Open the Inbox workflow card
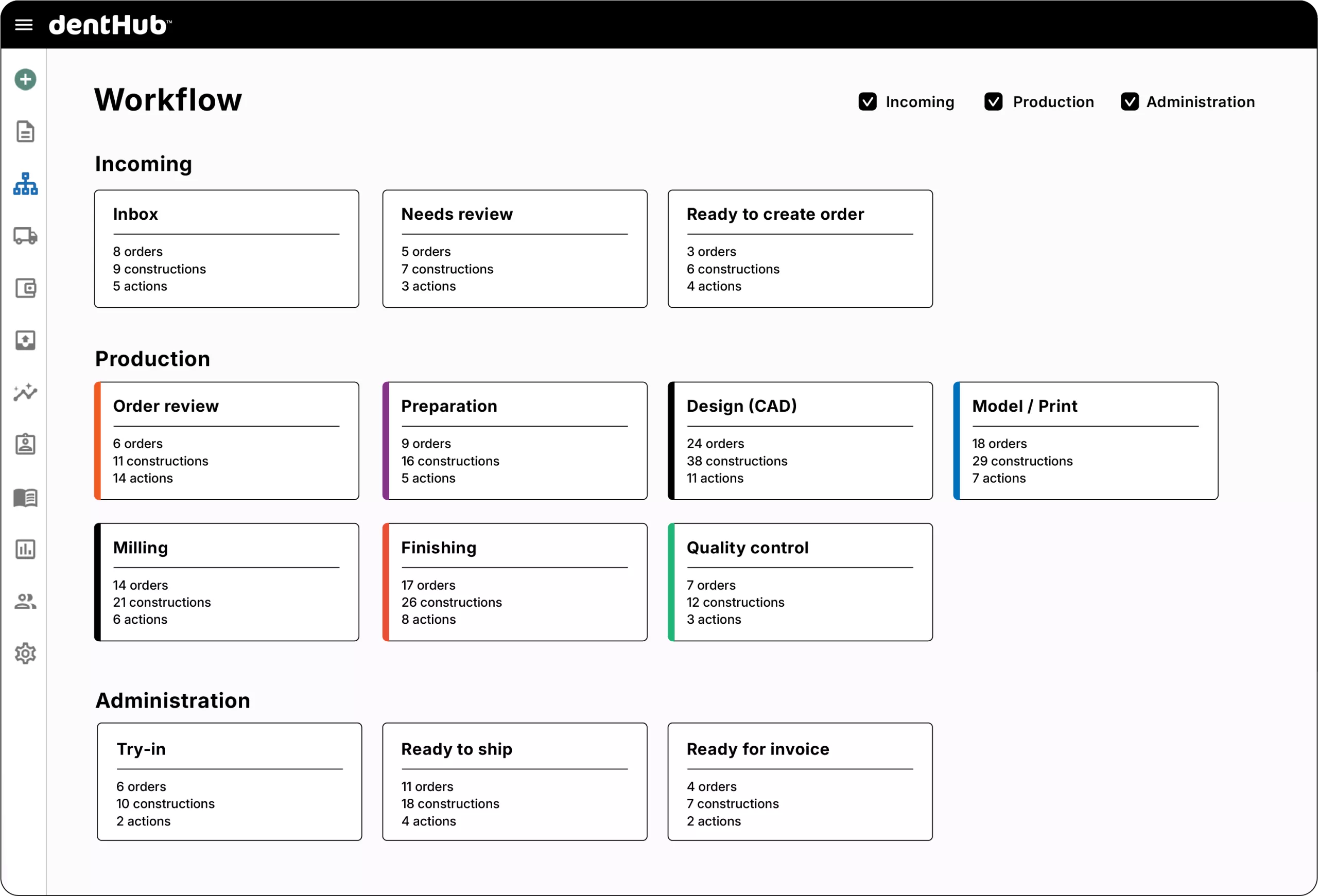Viewport: 1318px width, 896px height. (x=227, y=249)
